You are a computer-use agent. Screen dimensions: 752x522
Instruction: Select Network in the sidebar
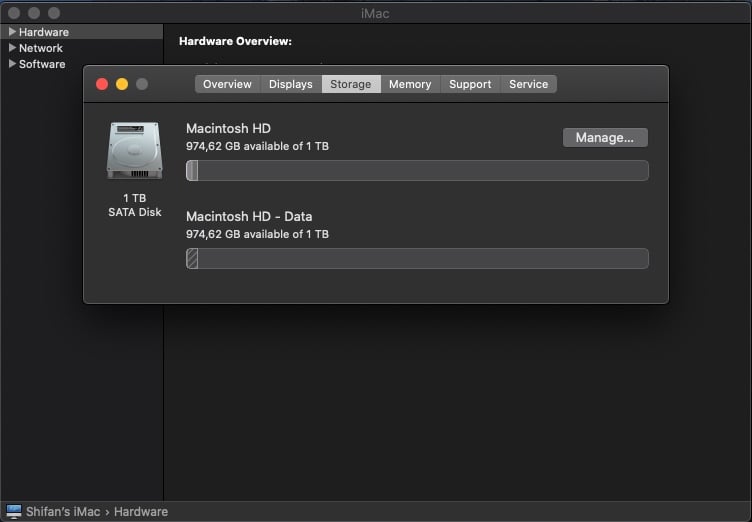[41, 48]
